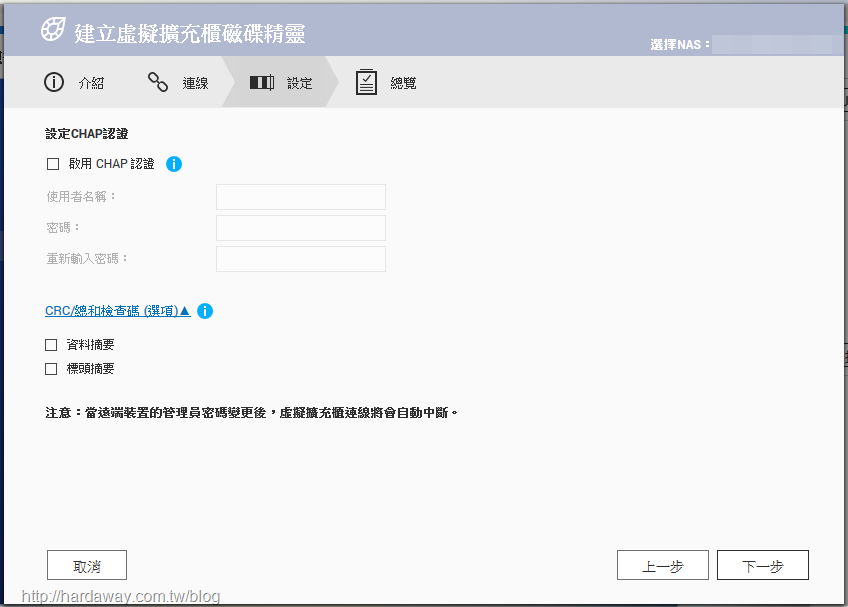848x607 pixels.
Task: Click the 注意 warning note text
Action: click(252, 413)
